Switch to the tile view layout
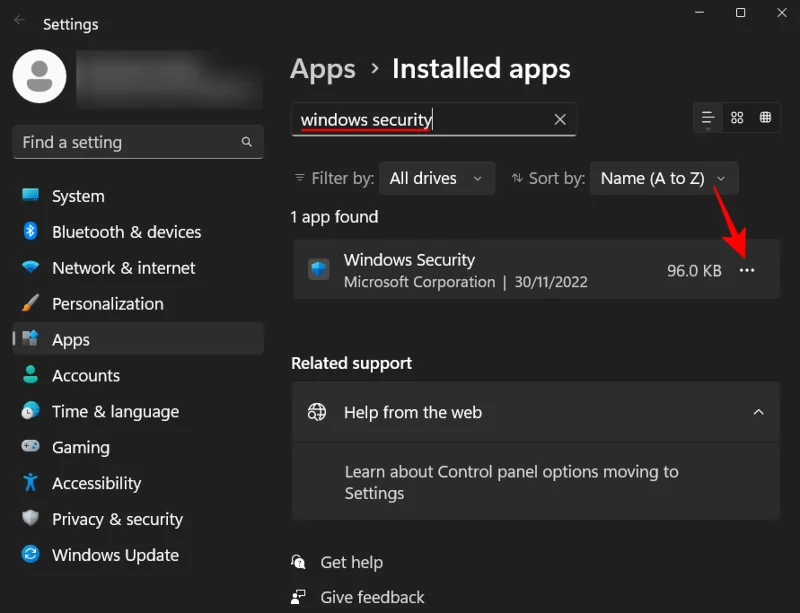Screen dimensions: 800x613 [766, 118]
